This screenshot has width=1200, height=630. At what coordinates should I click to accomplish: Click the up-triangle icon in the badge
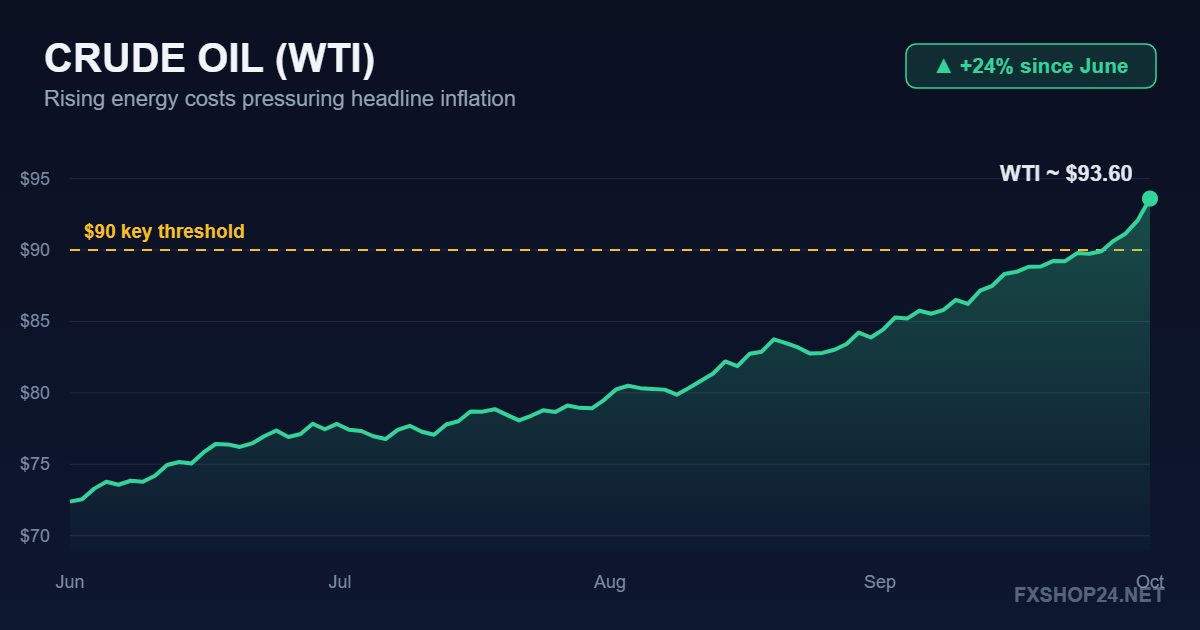click(943, 66)
